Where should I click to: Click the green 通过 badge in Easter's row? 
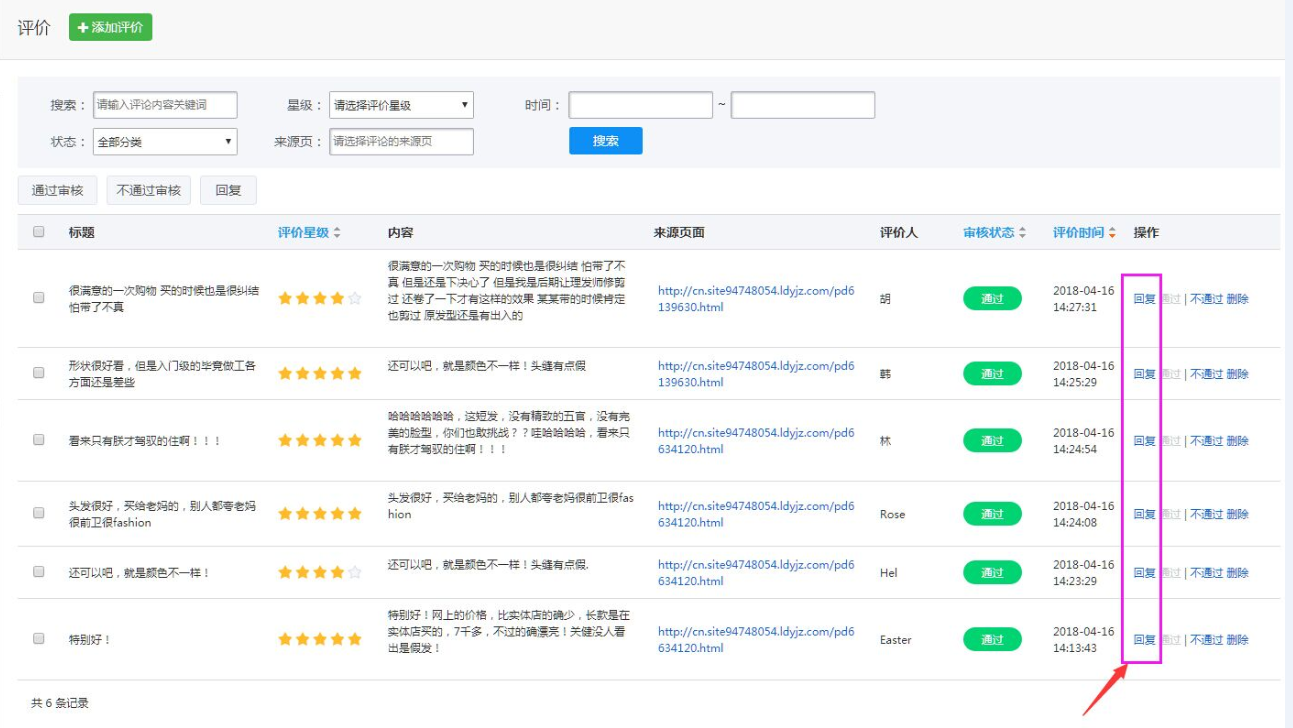(992, 640)
